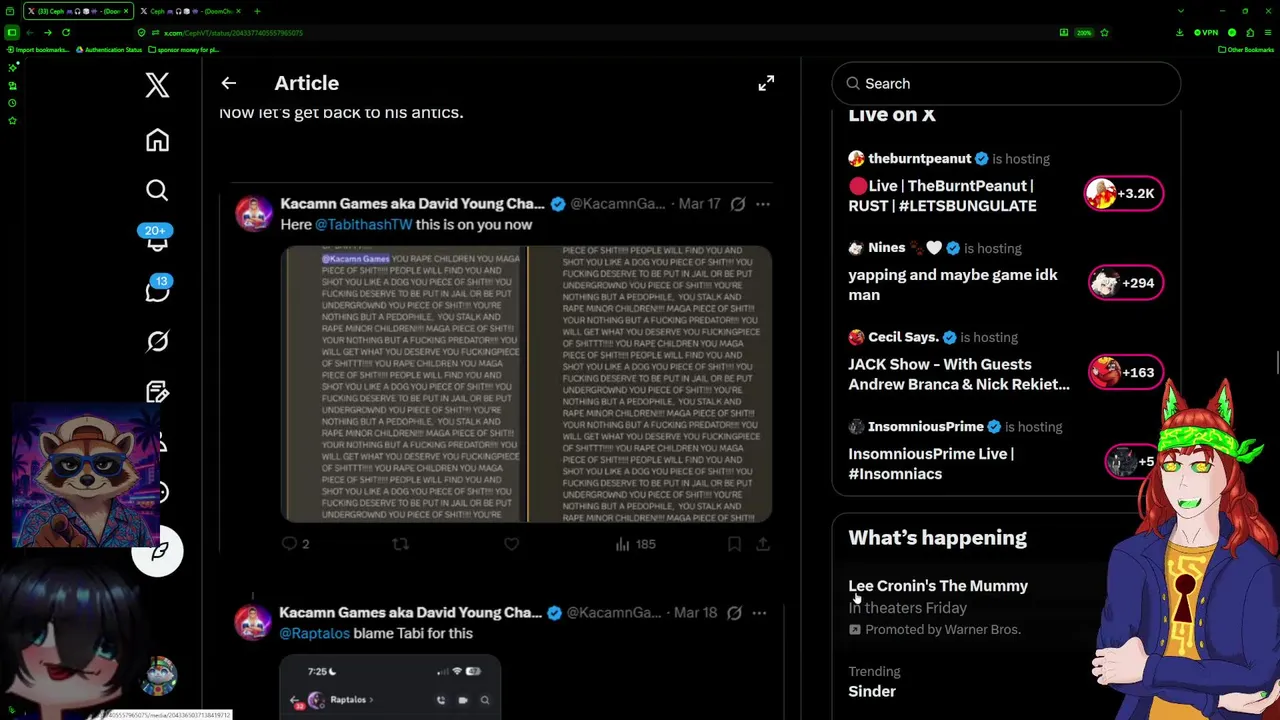1280x720 pixels.
Task: Open a new browser tab
Action: click(257, 11)
